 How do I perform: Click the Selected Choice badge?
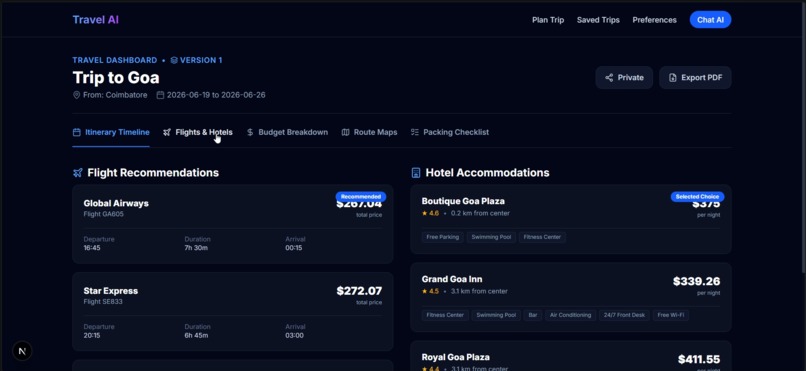point(698,196)
